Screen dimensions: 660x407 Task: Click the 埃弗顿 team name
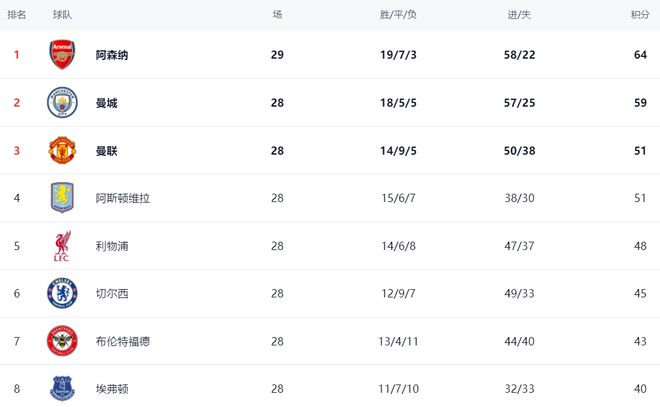112,389
